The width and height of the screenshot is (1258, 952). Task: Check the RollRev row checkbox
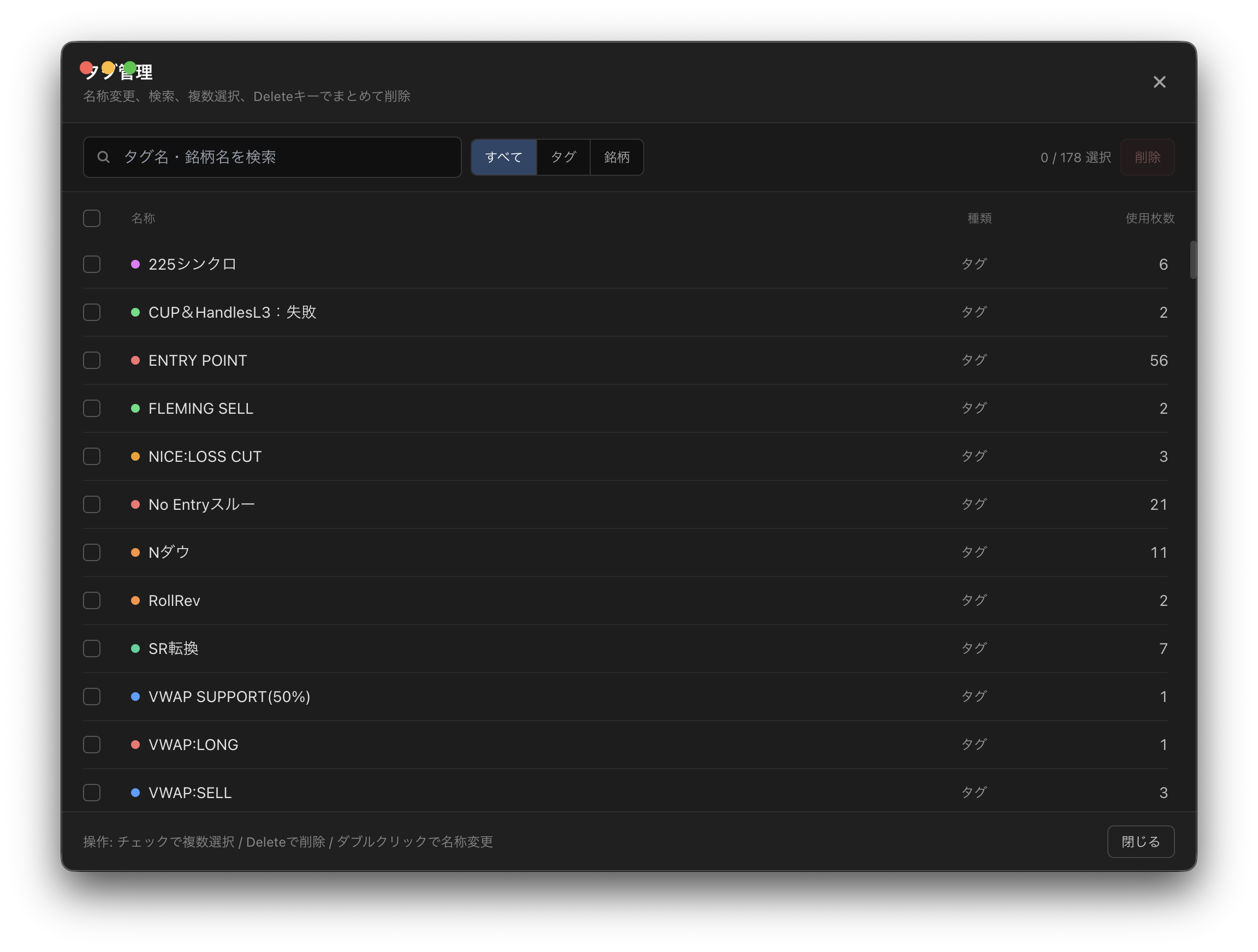tap(92, 600)
